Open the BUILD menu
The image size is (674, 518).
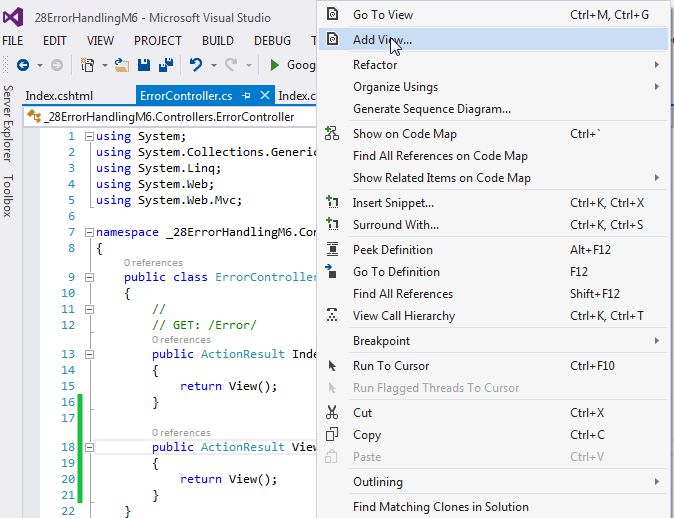pyautogui.click(x=218, y=40)
